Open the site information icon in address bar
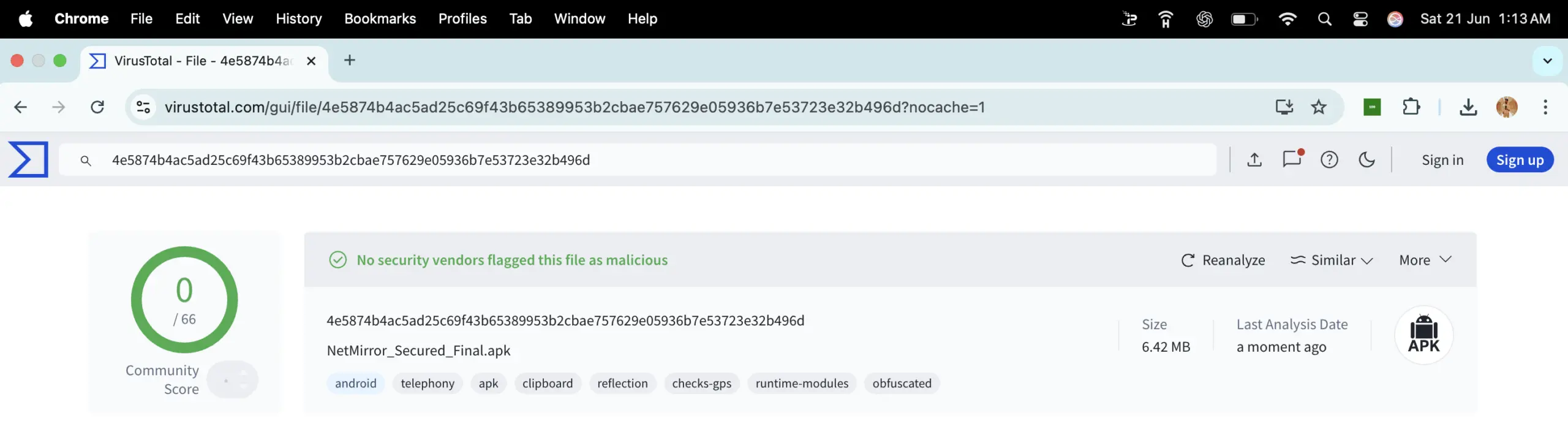The height and width of the screenshot is (440, 1568). click(x=143, y=107)
